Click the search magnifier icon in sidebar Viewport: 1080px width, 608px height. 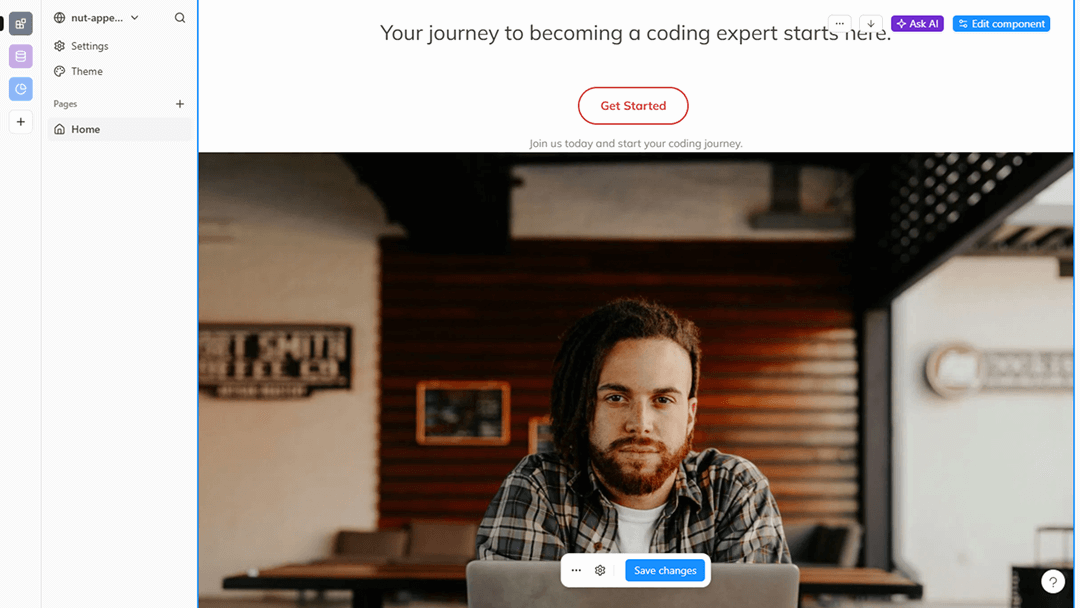(180, 18)
